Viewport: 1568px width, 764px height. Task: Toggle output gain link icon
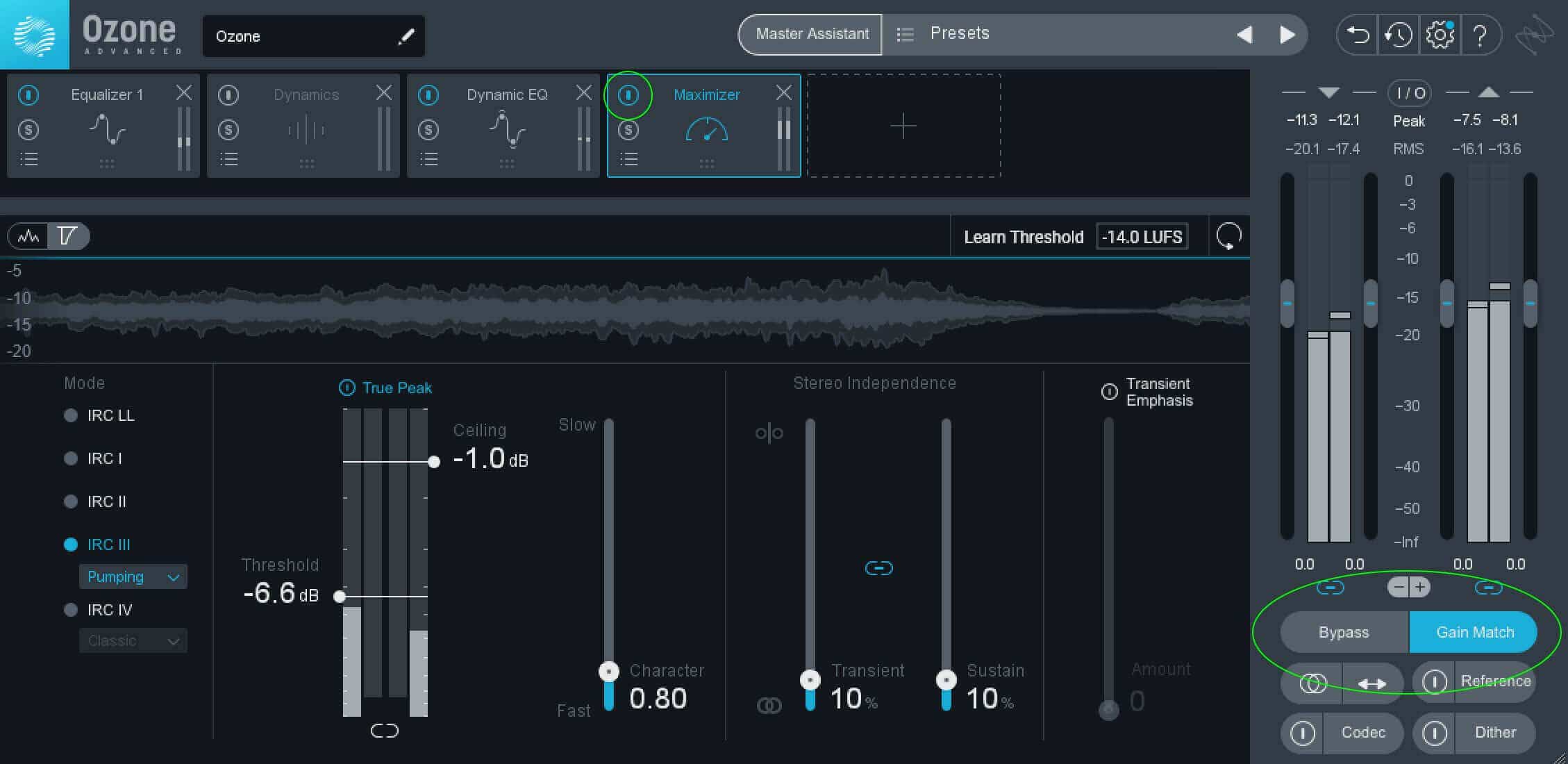click(x=1488, y=588)
